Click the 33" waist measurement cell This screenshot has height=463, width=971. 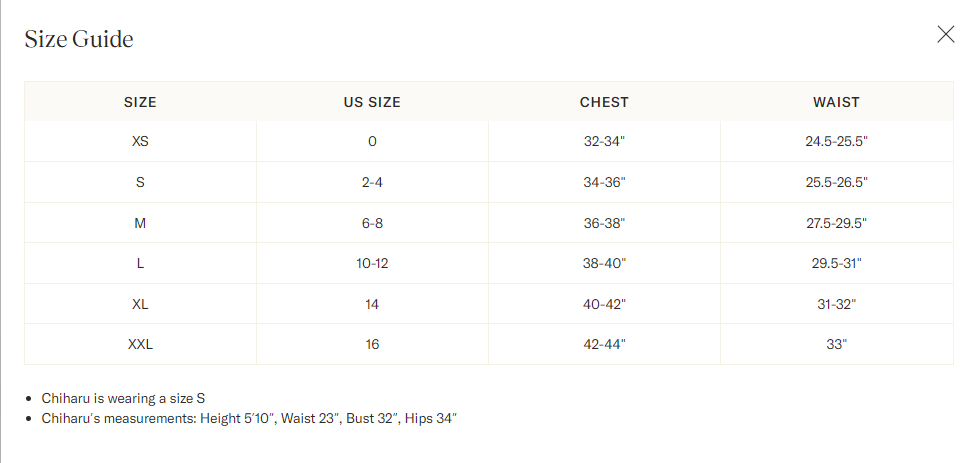click(x=836, y=344)
